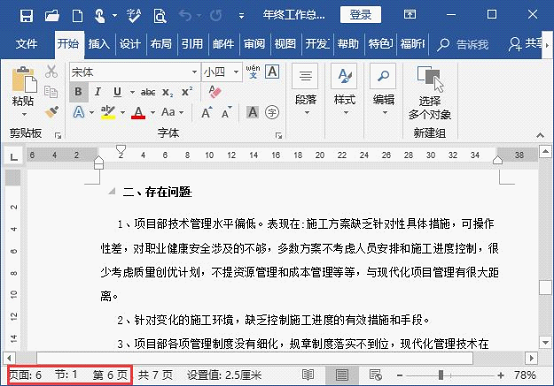
Task: Expand the Paragraph (段落) group
Action: point(306,90)
